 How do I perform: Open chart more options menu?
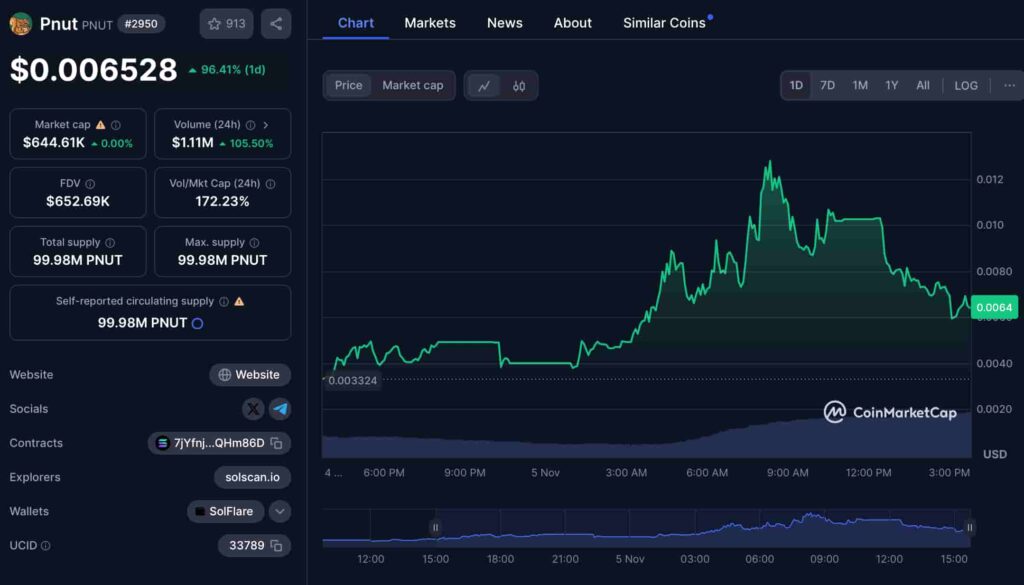[x=1009, y=86]
